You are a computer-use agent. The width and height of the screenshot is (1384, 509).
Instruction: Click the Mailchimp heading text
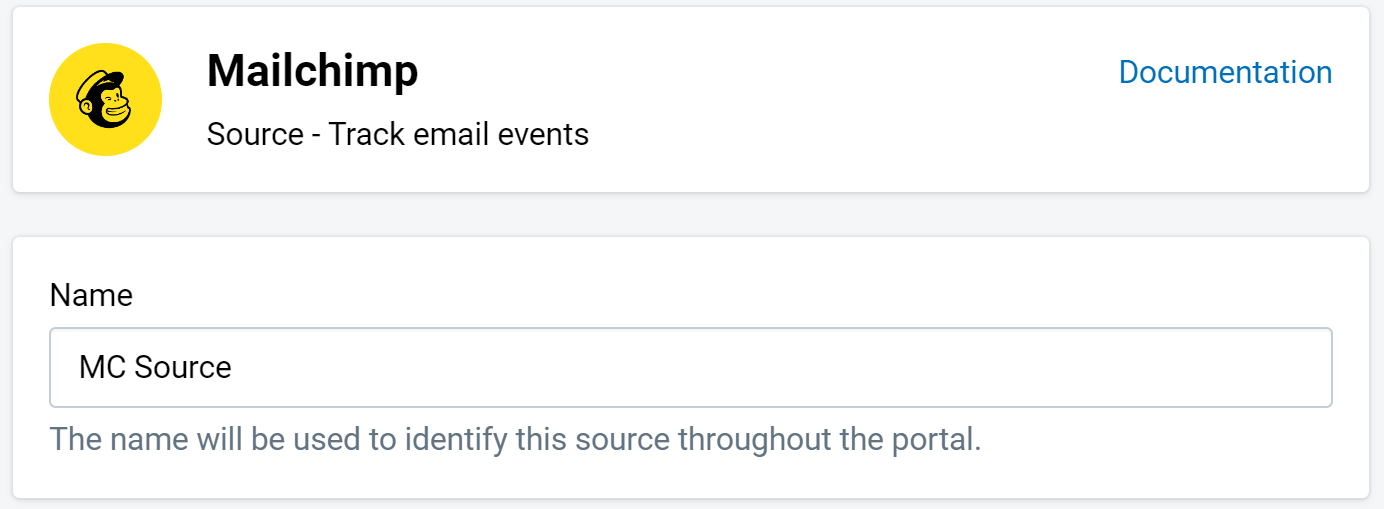(x=312, y=71)
